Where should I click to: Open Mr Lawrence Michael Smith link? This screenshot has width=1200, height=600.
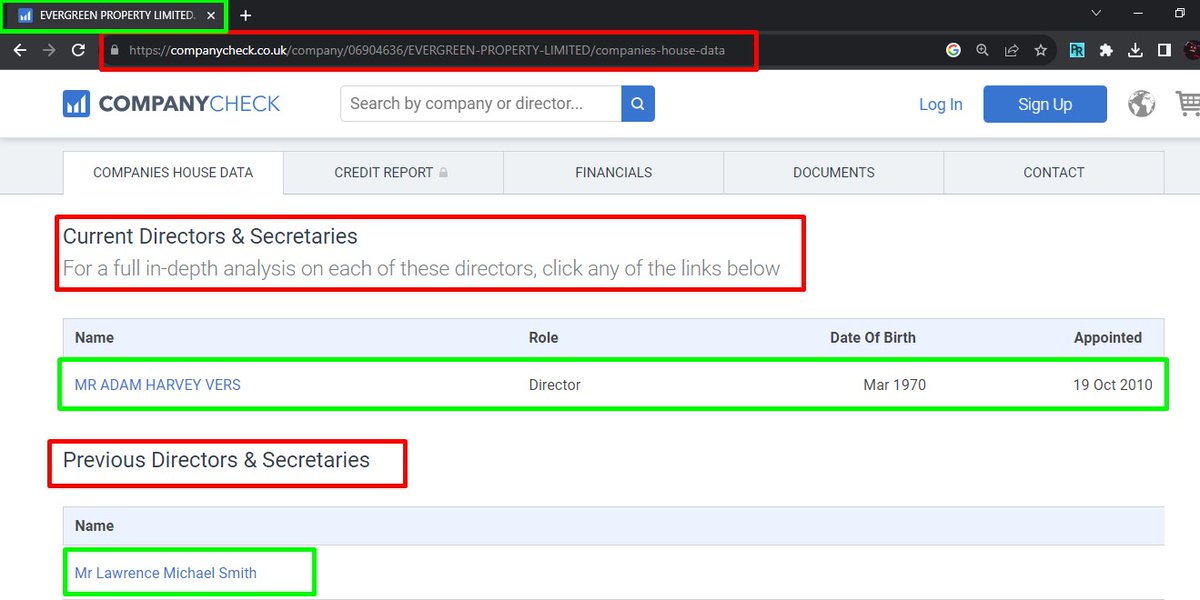(x=166, y=573)
